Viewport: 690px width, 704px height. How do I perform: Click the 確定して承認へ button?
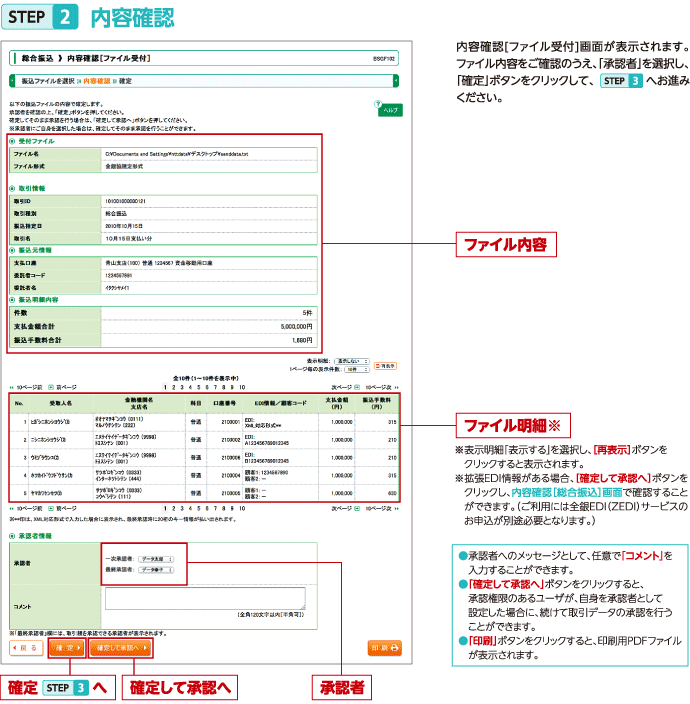(x=121, y=648)
